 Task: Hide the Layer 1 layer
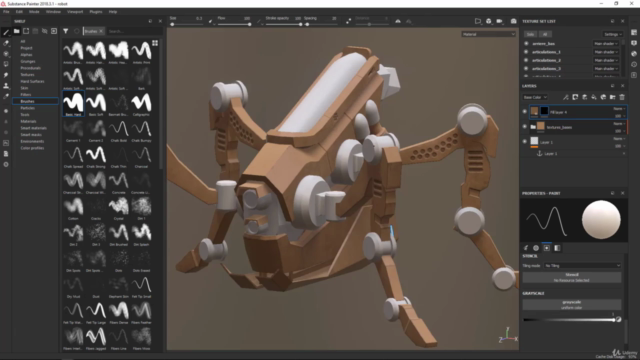[x=525, y=142]
